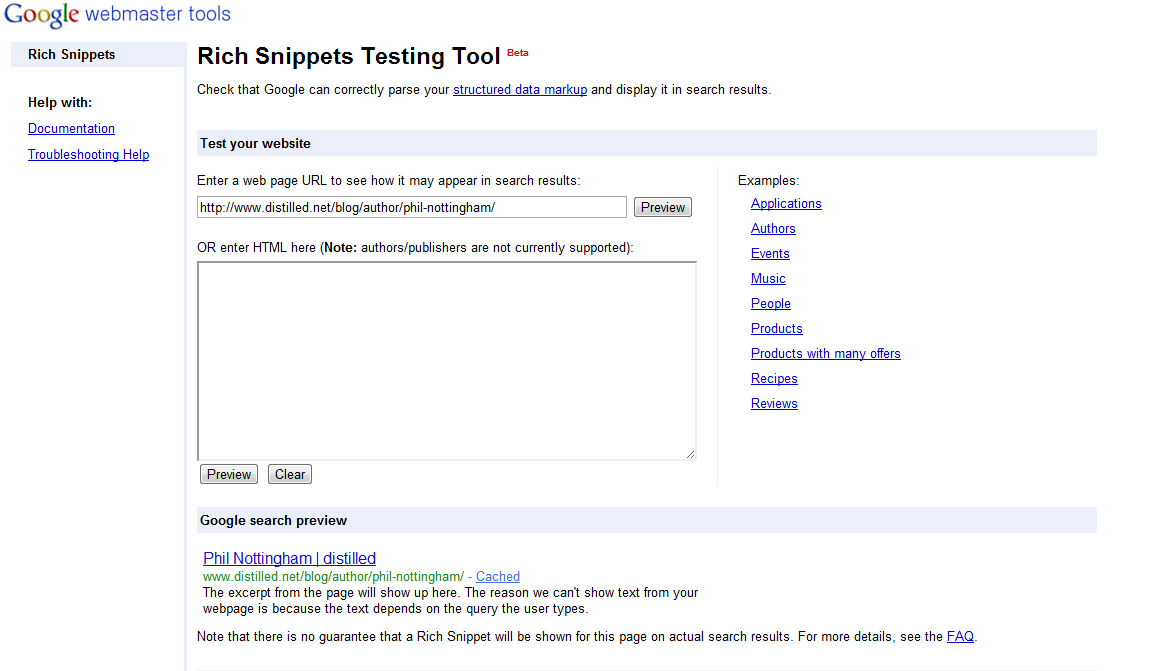Screen dimensions: 1163x671
Task: Click the Cached link in preview
Action: (x=498, y=577)
